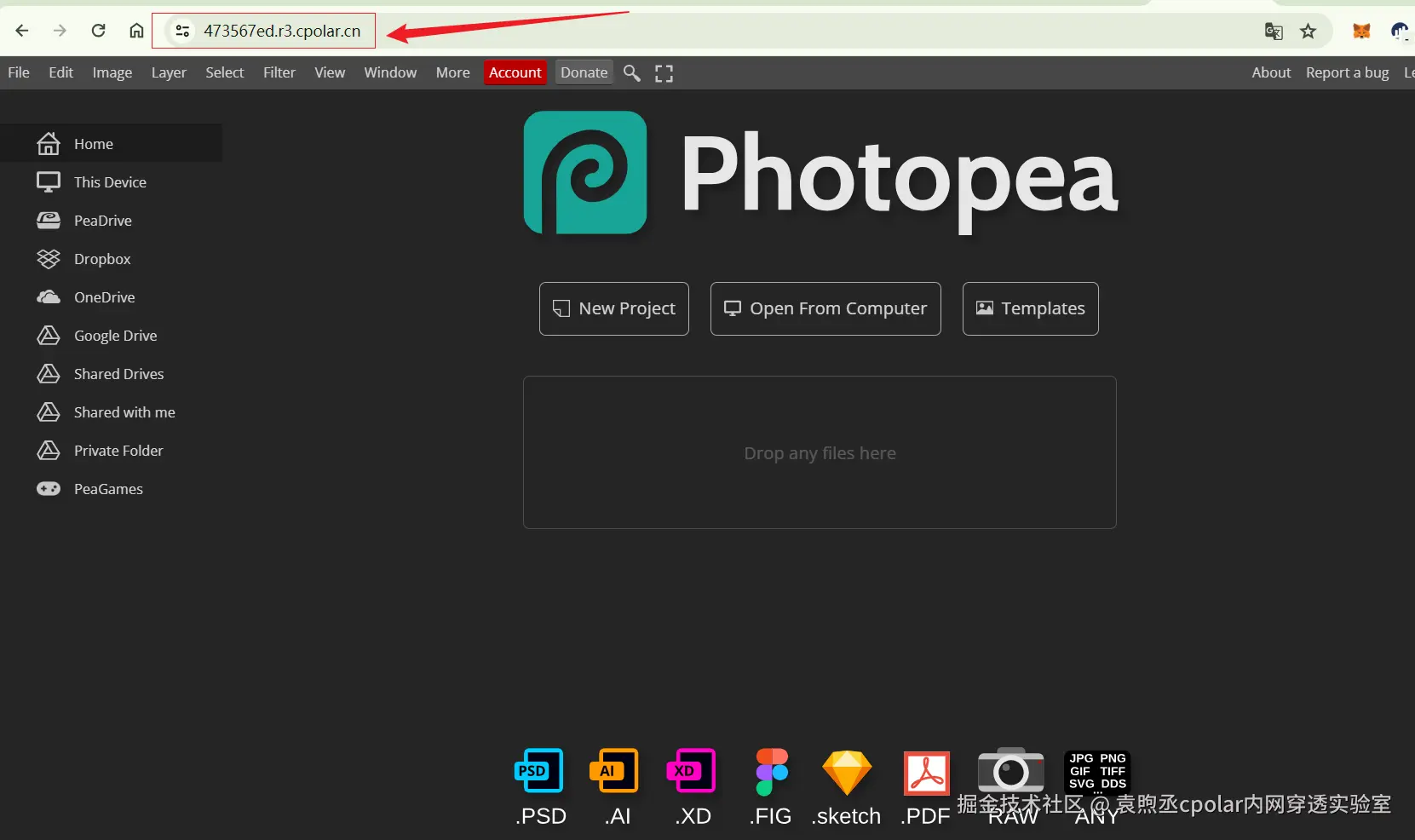The width and height of the screenshot is (1415, 840).
Task: Click the Home house icon
Action: (x=49, y=143)
